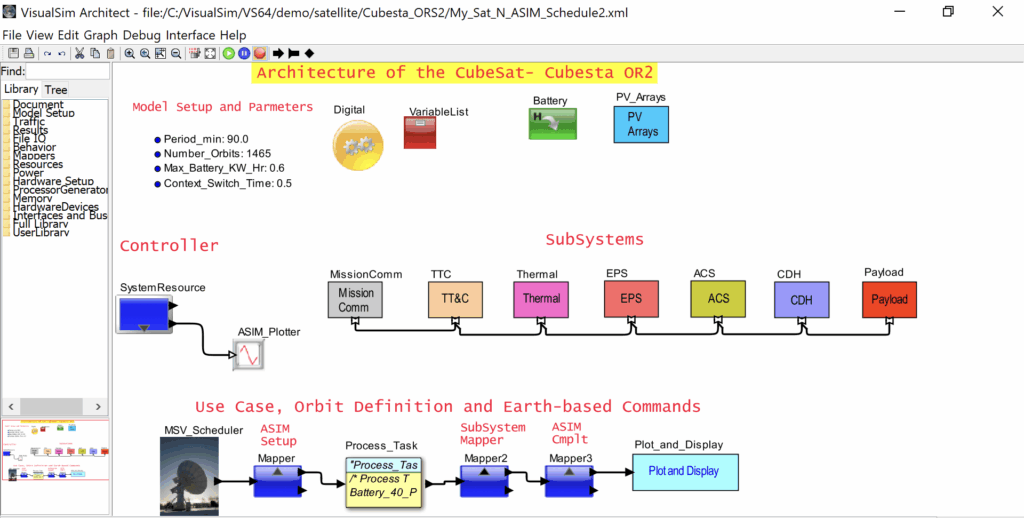This screenshot has width=1024, height=518.
Task: Click the Save icon in toolbar
Action: pyautogui.click(x=13, y=53)
